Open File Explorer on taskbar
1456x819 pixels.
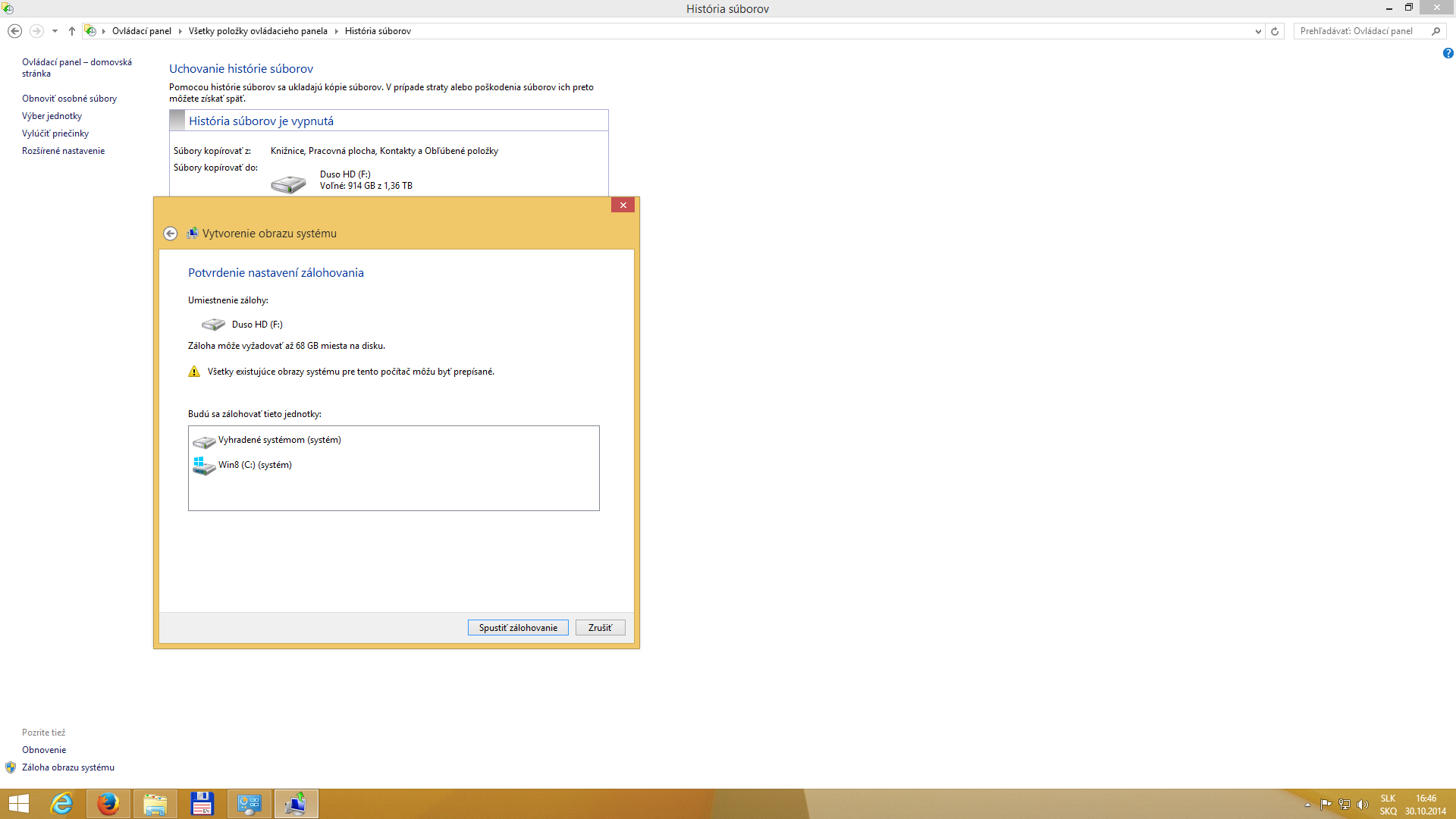155,804
